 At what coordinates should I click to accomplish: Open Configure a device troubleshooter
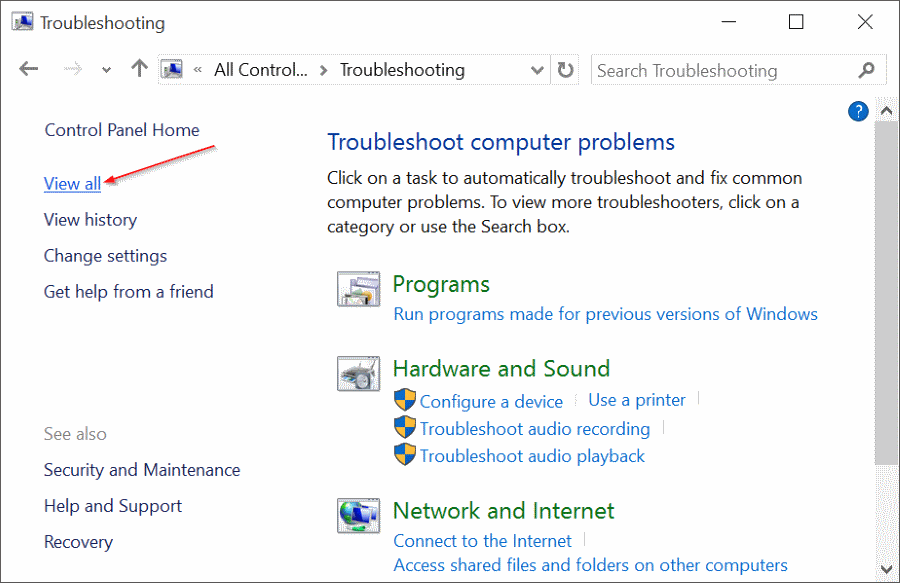tap(491, 402)
